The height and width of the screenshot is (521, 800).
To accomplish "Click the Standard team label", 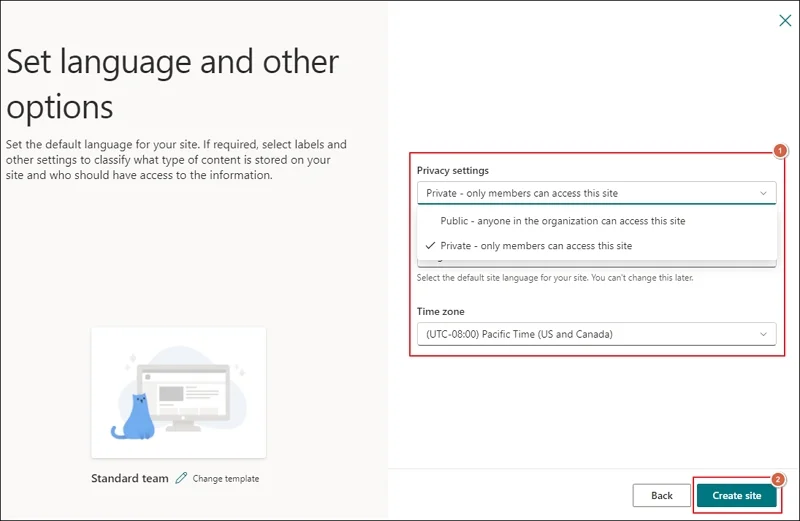I will (x=130, y=478).
